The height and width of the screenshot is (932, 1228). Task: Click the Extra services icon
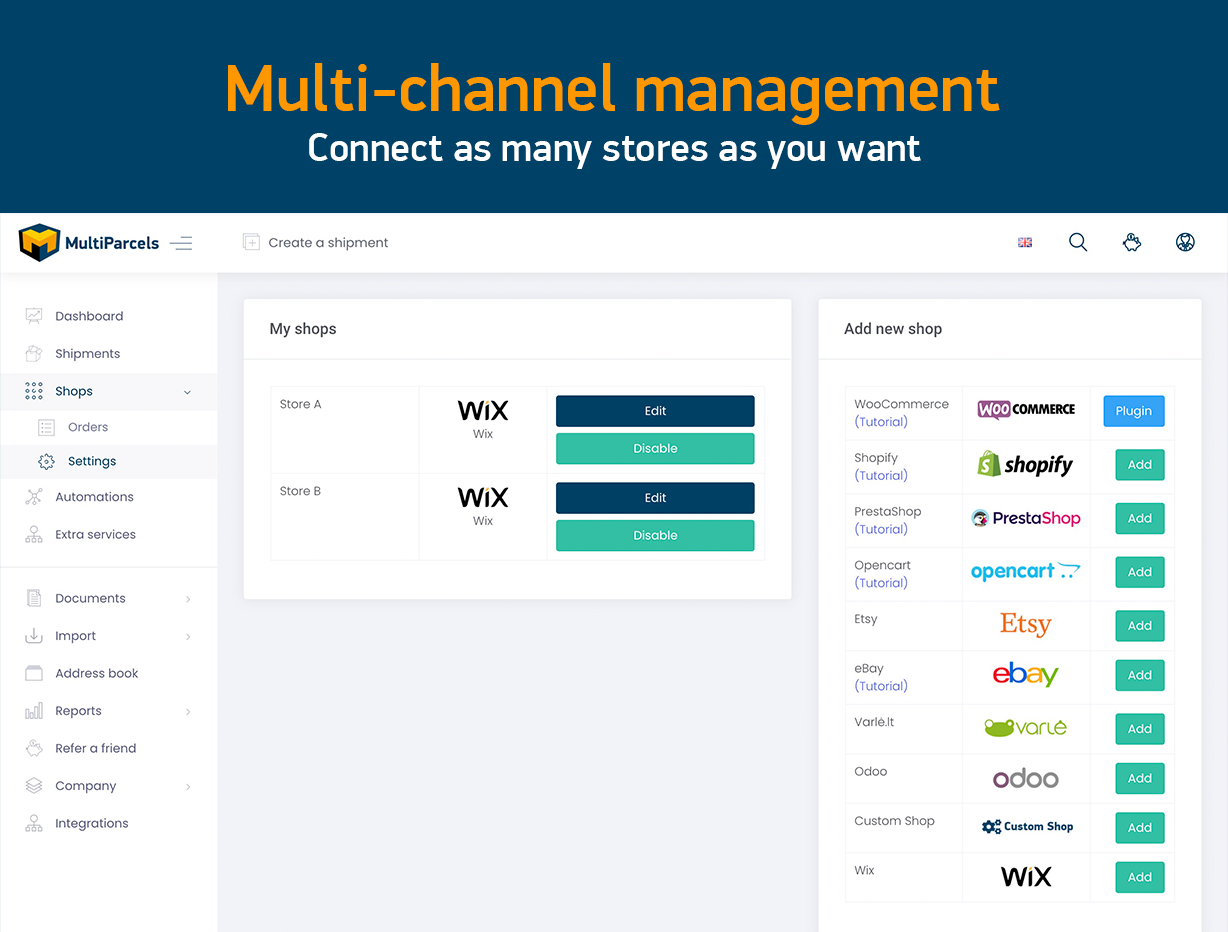[33, 534]
